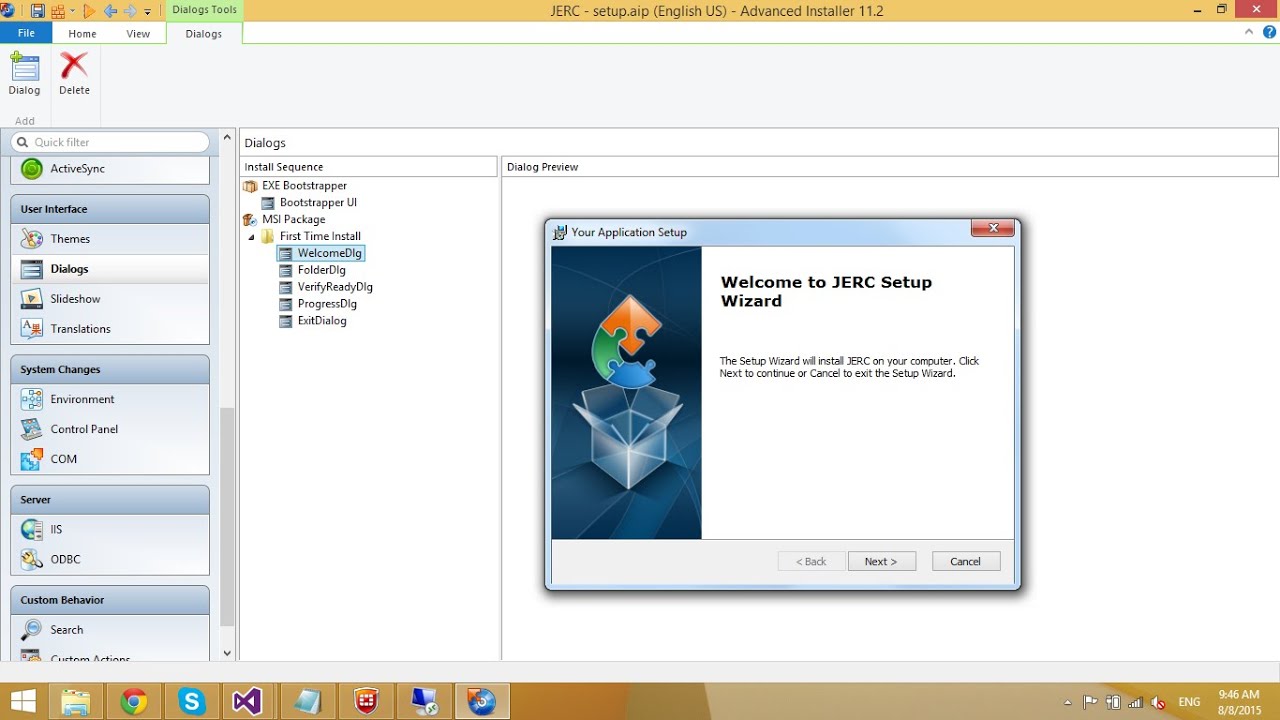Collapse the Server section header
This screenshot has width=1280, height=720.
110,499
